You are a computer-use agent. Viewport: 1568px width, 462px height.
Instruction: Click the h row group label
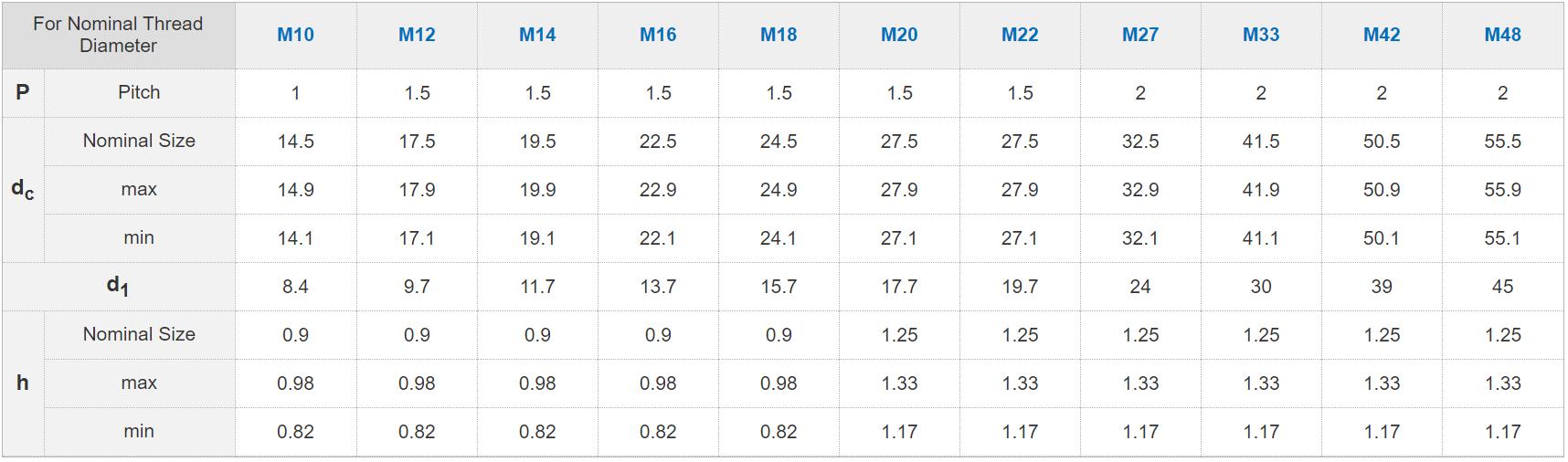[x=23, y=383]
